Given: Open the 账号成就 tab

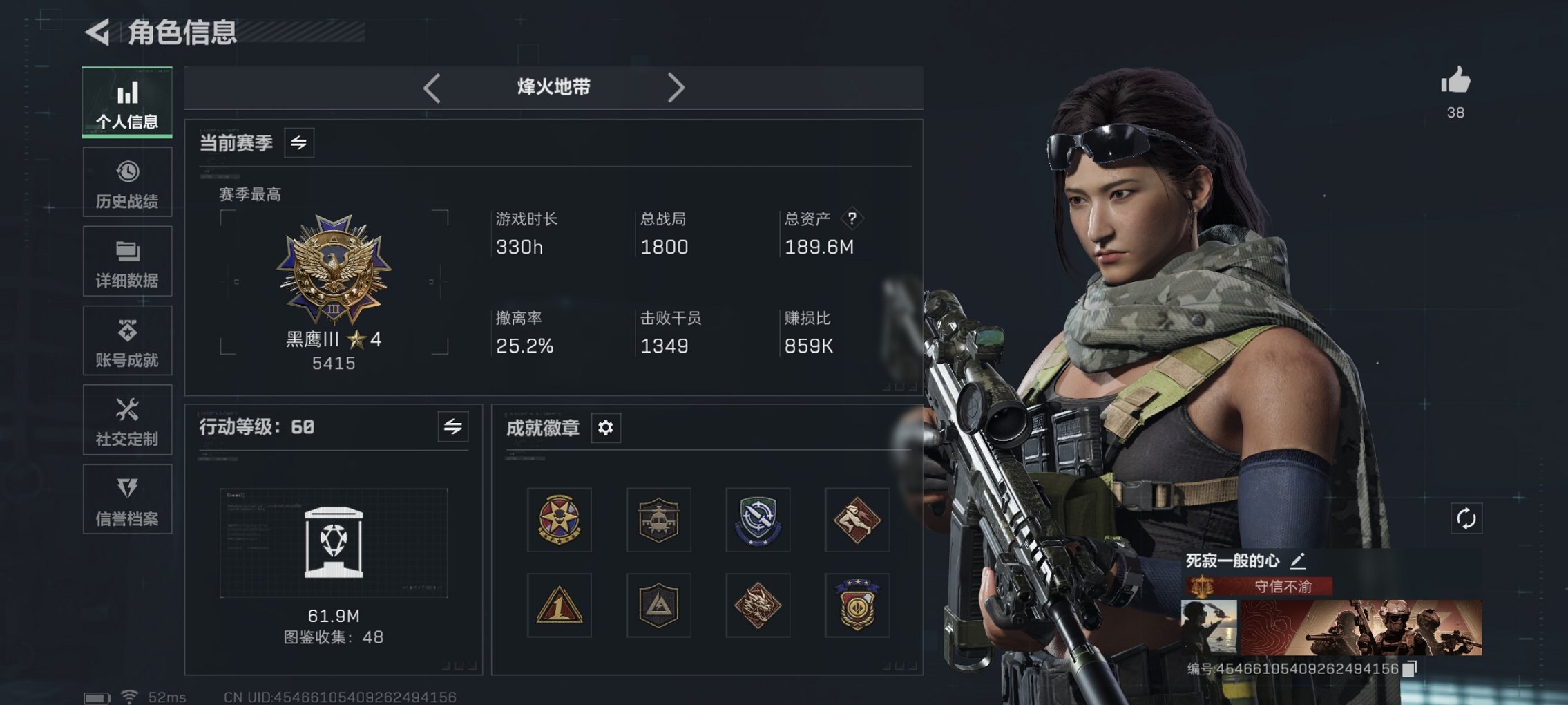Looking at the screenshot, I should tap(128, 341).
